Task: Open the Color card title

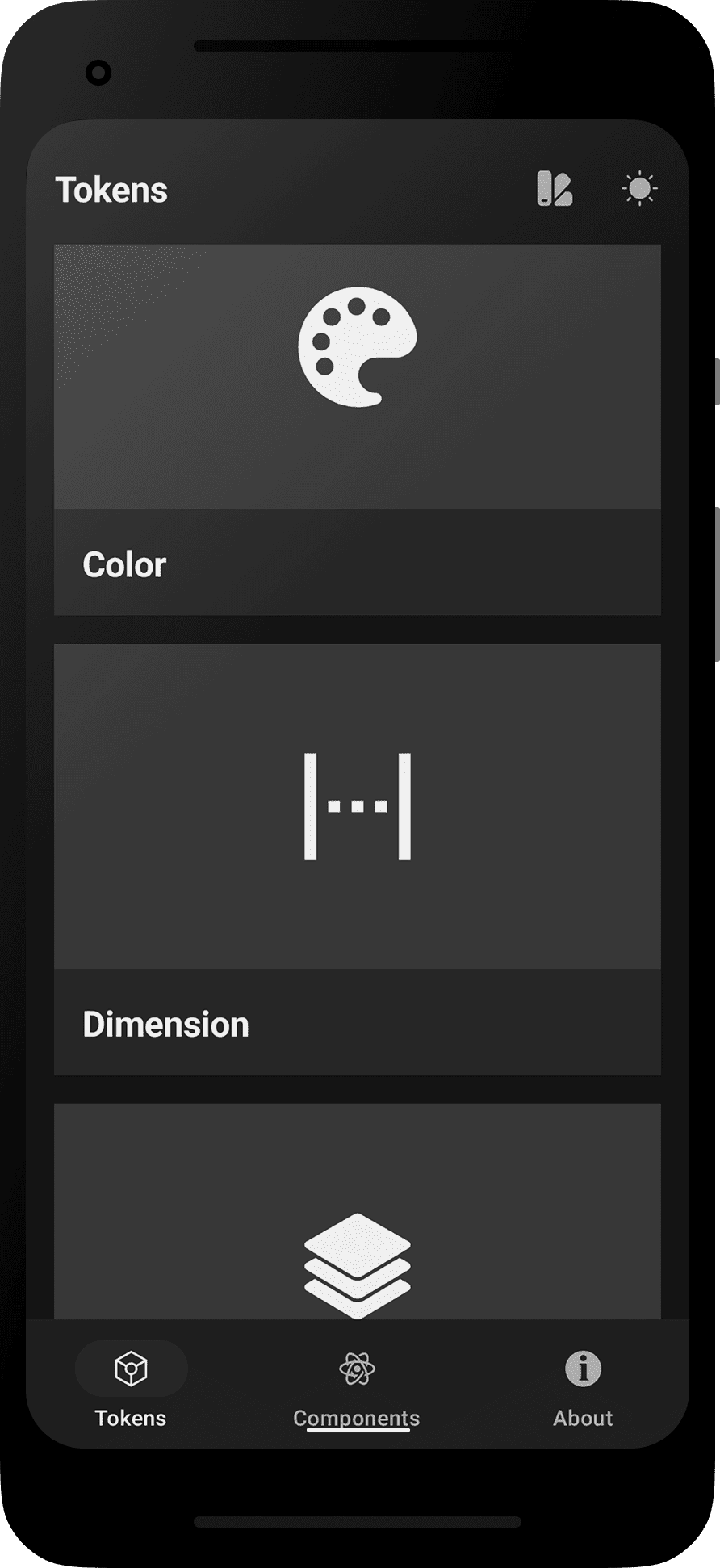Action: pos(124,564)
